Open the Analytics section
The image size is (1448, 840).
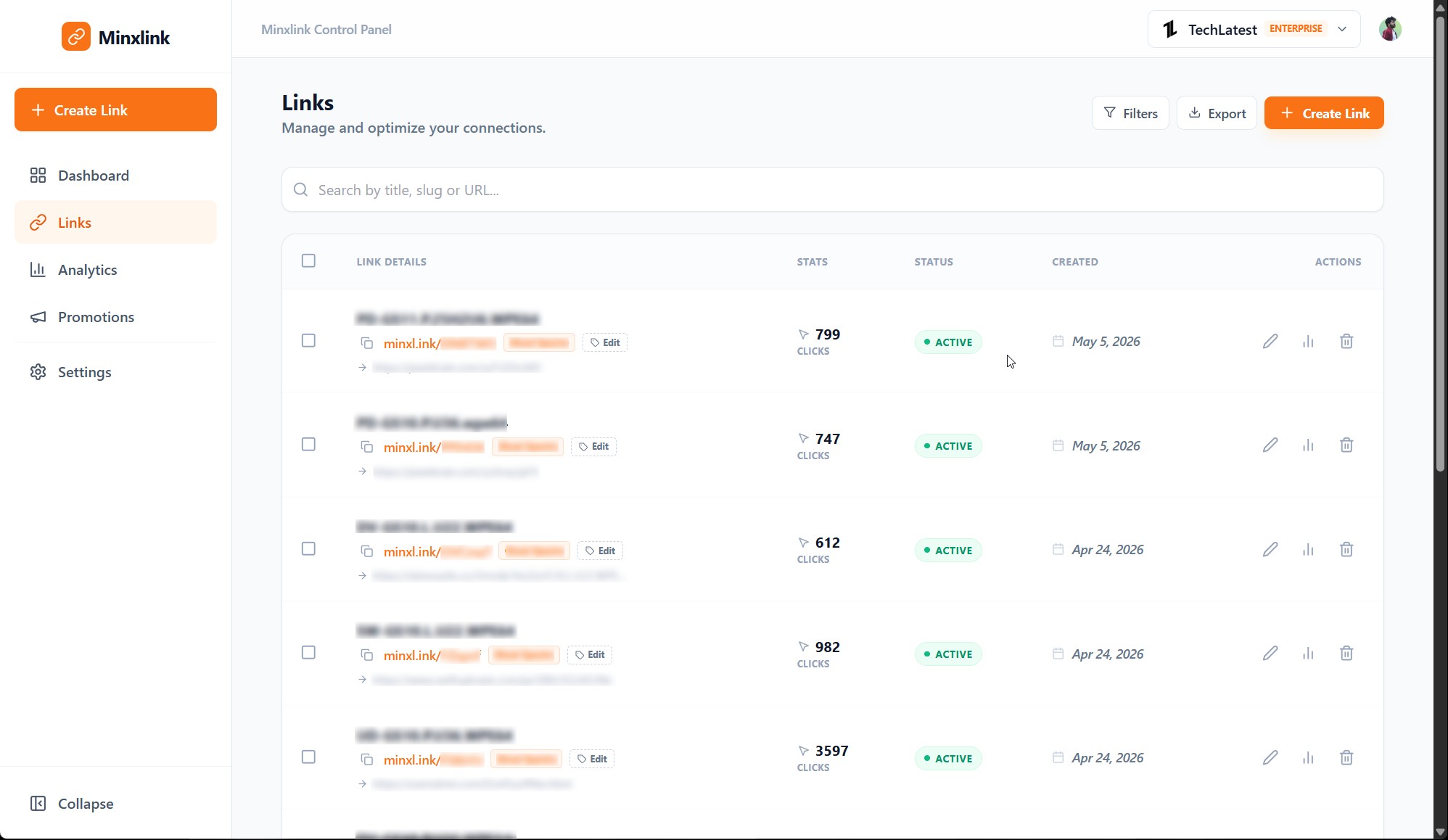pos(115,269)
